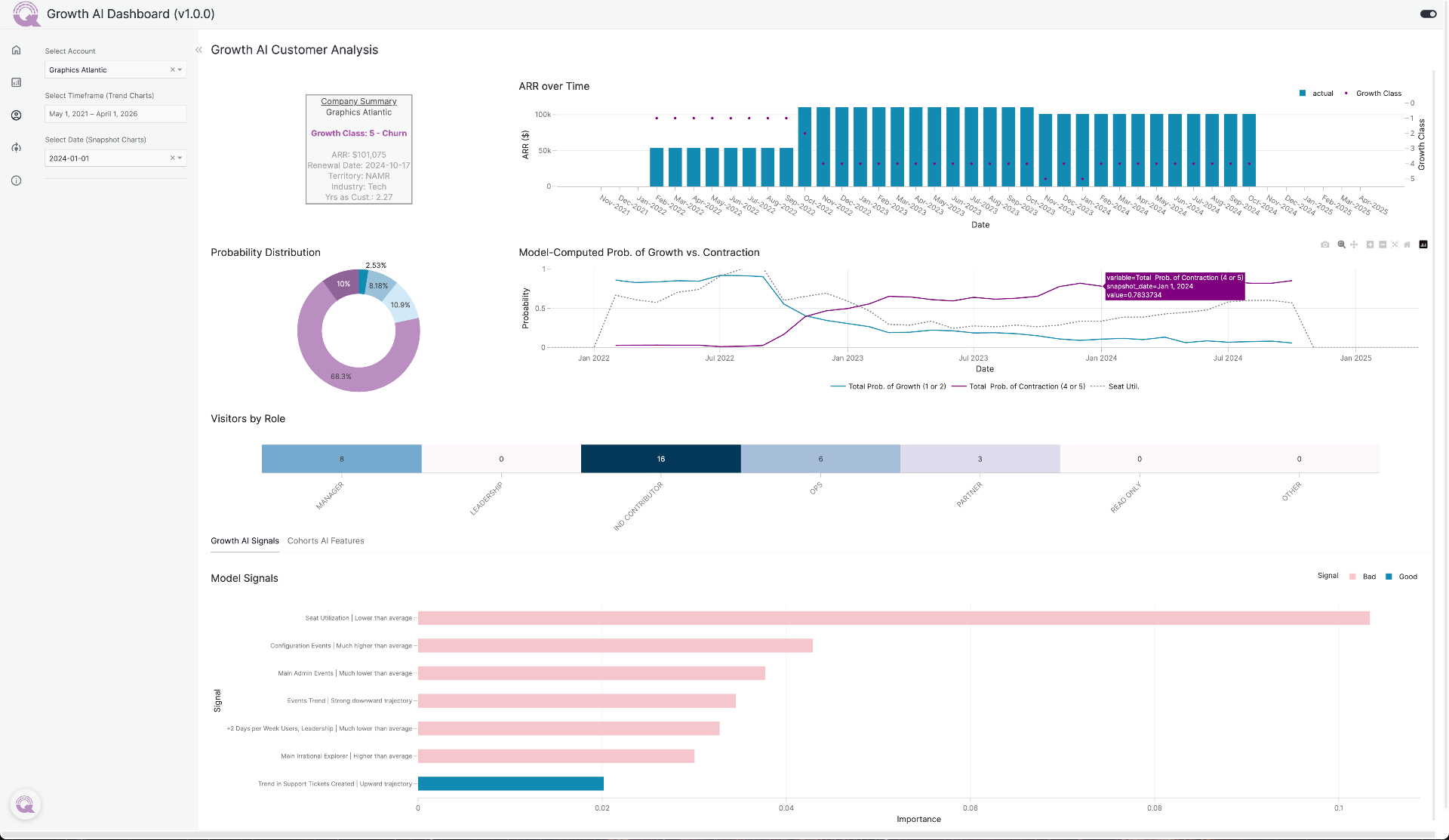
Task: Click the Main Irrational Explorer signal bar
Action: coord(556,755)
